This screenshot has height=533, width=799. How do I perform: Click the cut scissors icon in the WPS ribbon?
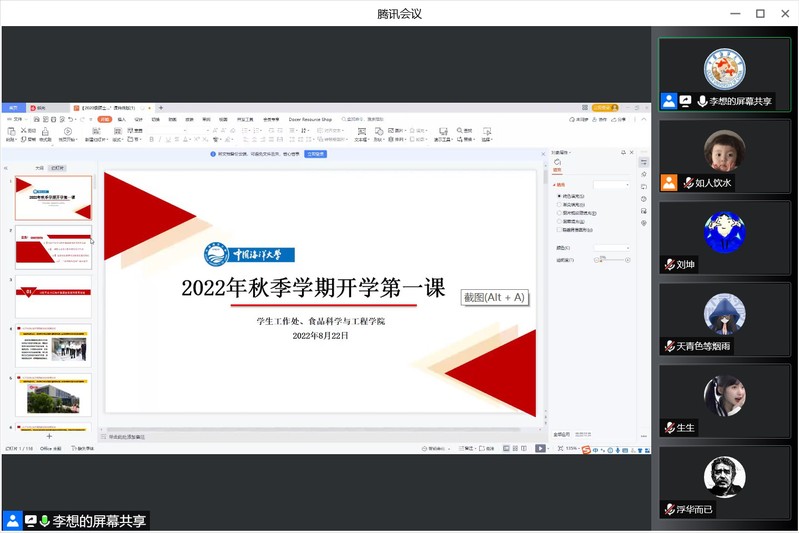click(x=23, y=130)
